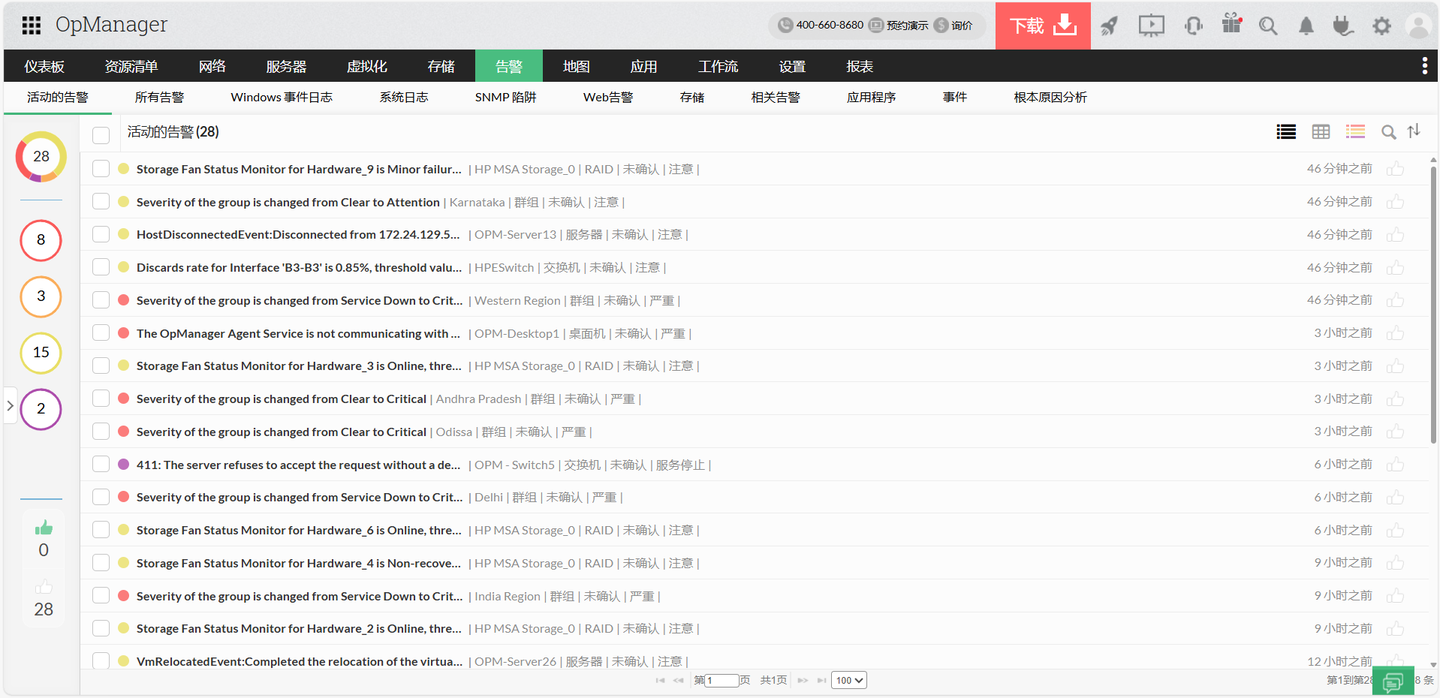Switch to table grid view
The width and height of the screenshot is (1440, 698).
click(x=1321, y=132)
